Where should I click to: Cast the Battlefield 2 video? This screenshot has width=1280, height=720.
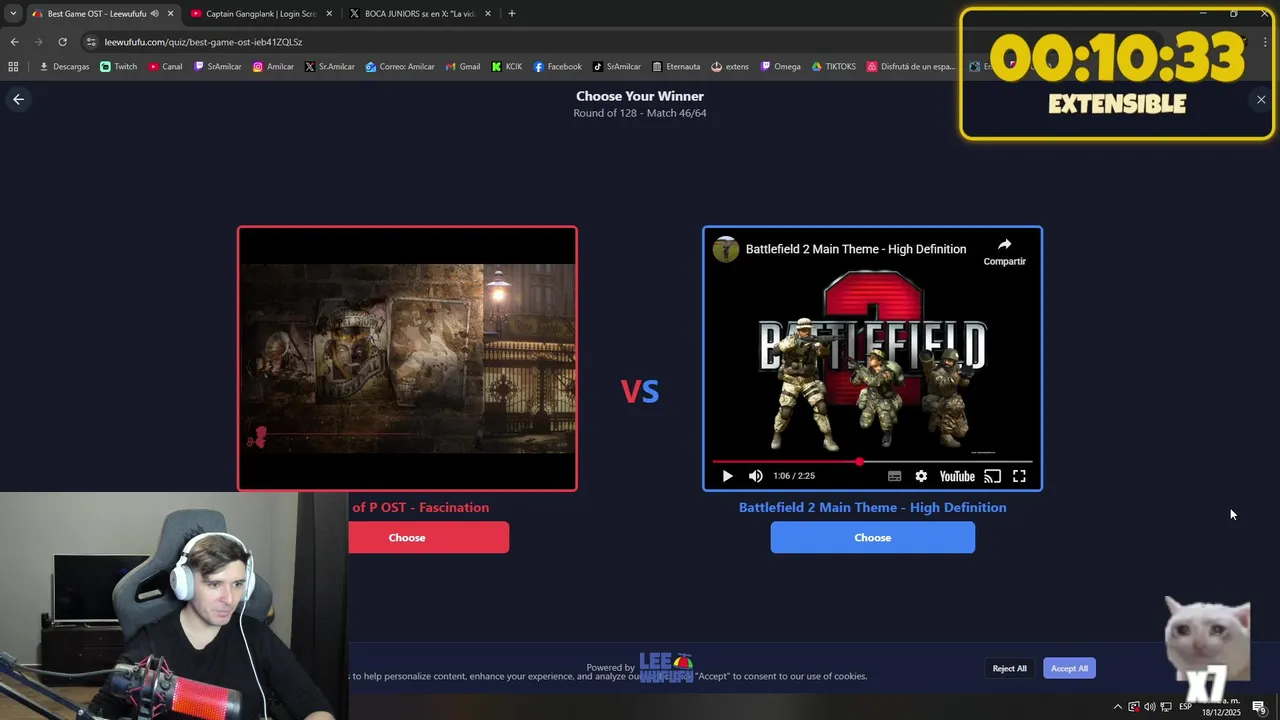[x=992, y=476]
